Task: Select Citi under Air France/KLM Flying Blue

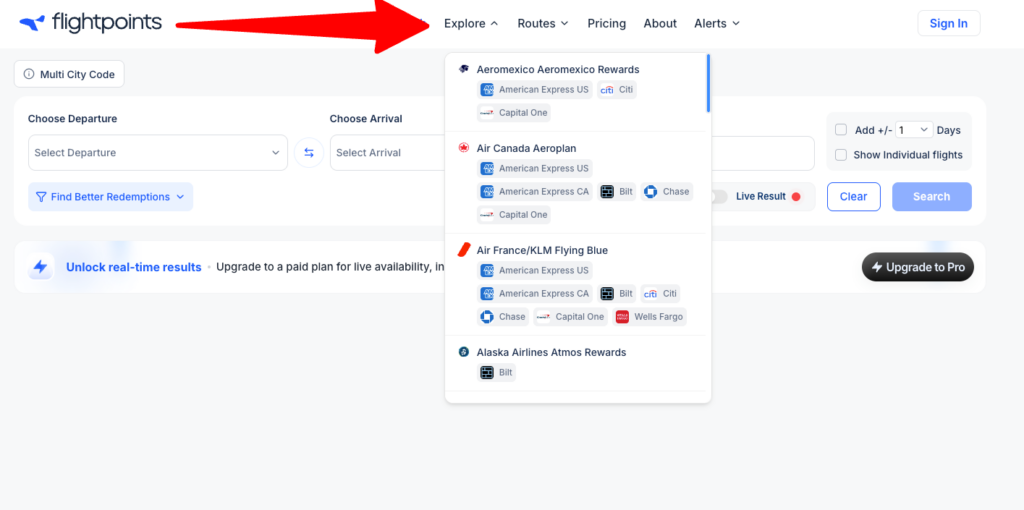Action: tap(660, 293)
